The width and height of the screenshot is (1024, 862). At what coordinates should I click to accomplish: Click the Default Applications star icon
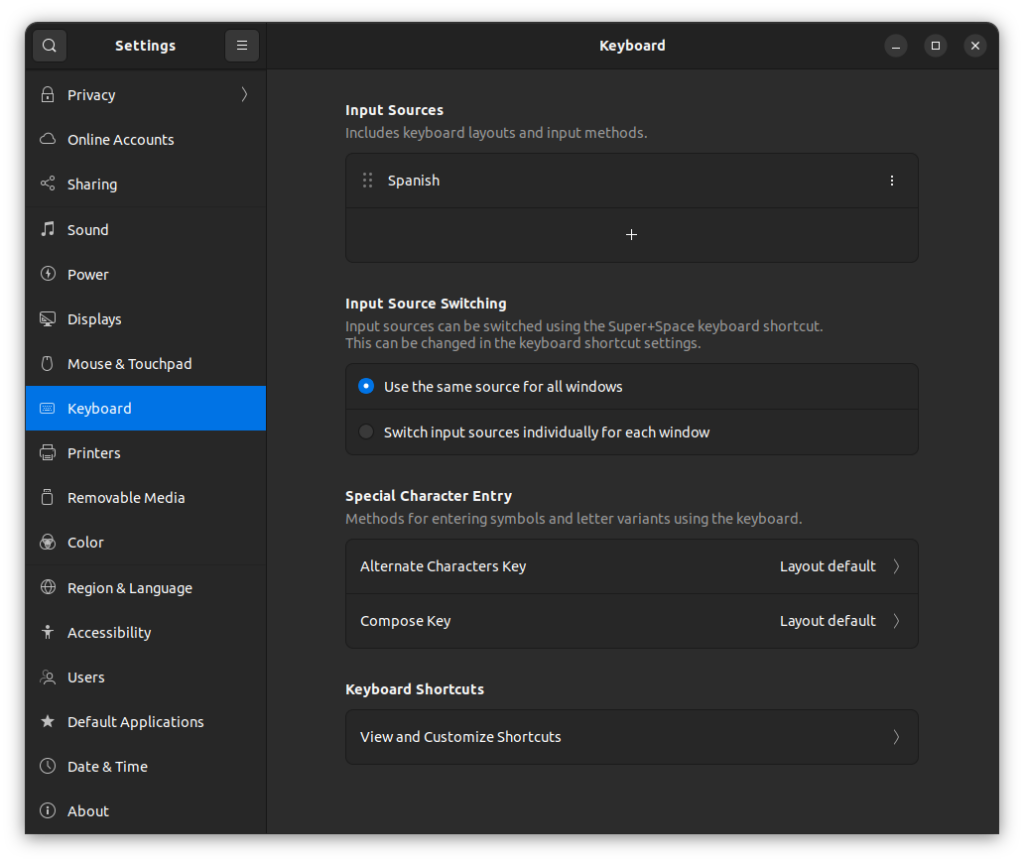47,722
